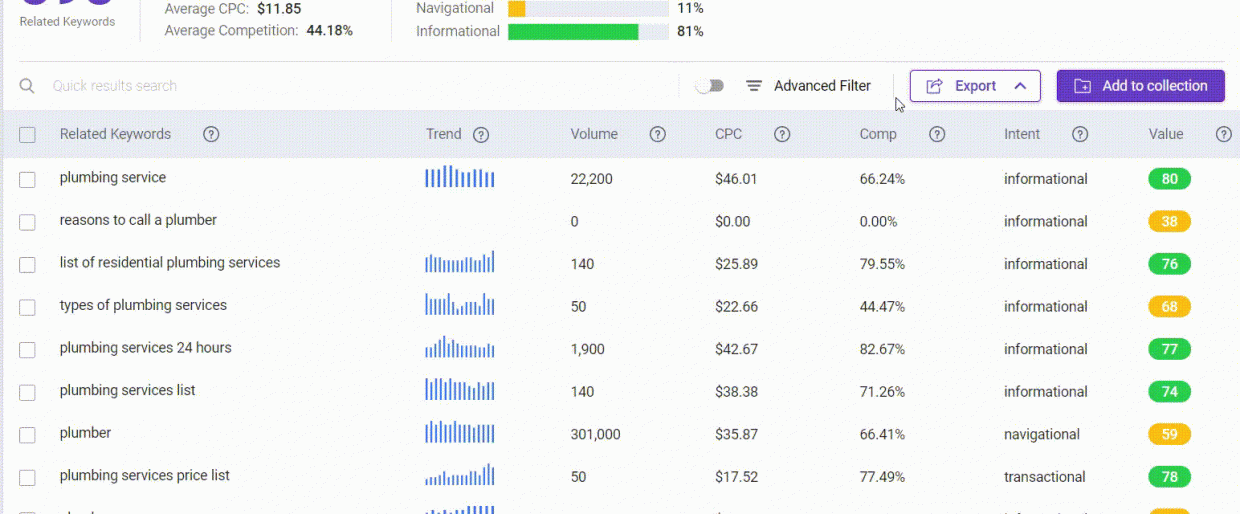Click the Navigational intent progress bar
Screen dimensions: 1240x514
coord(588,8)
